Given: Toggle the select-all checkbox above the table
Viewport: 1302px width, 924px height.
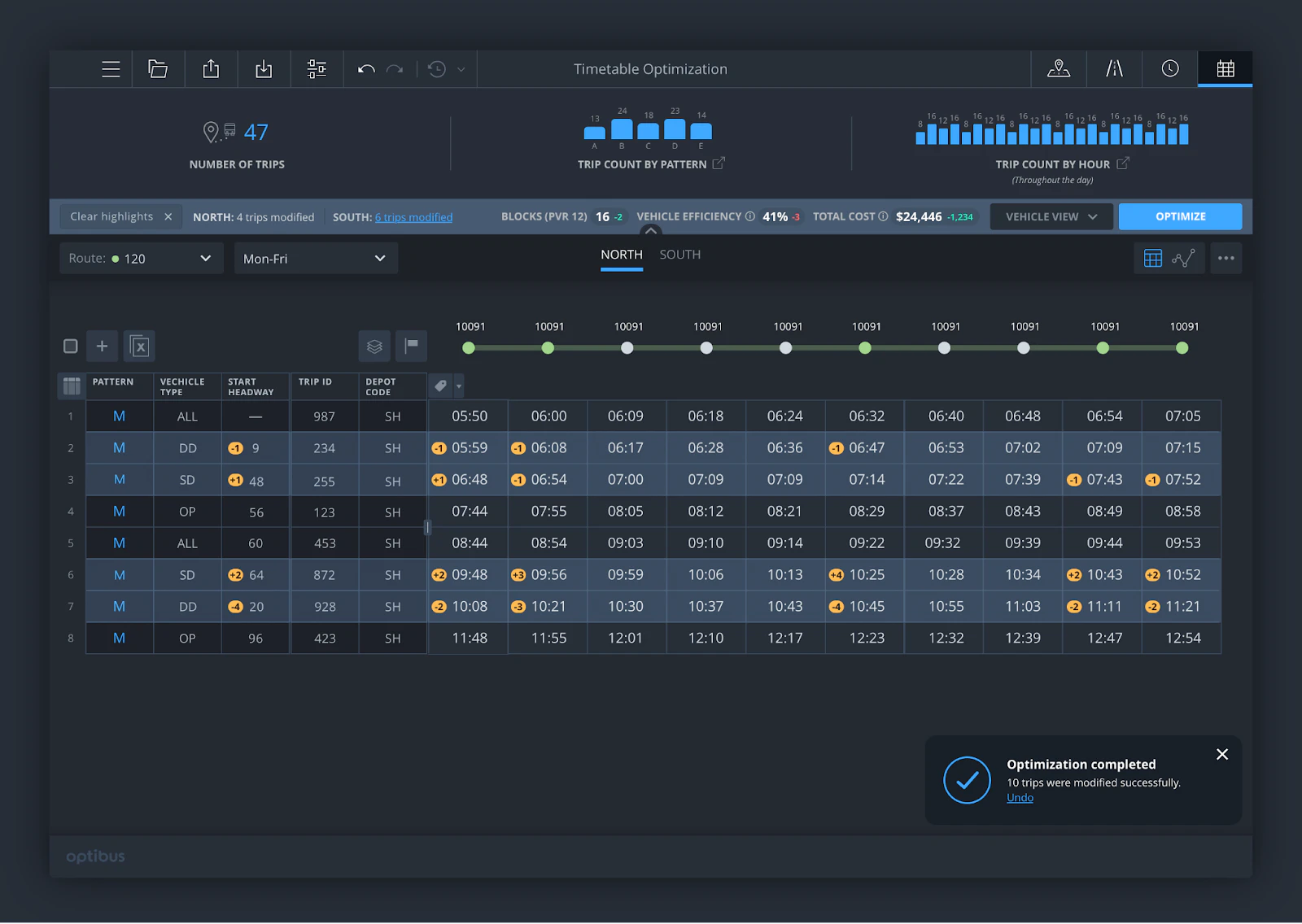Looking at the screenshot, I should 70,346.
